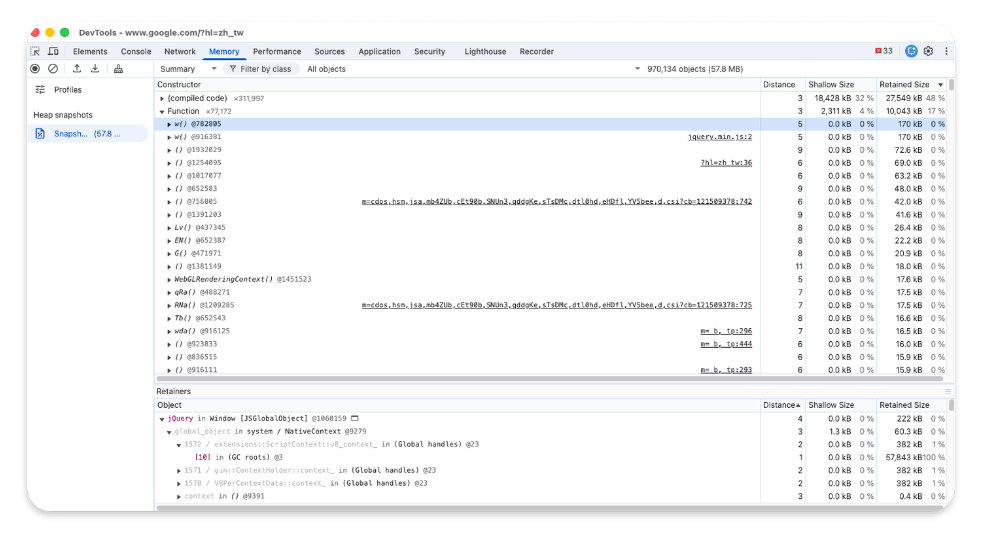Select the wda() @916125 row
981x543 pixels.
(x=551, y=331)
